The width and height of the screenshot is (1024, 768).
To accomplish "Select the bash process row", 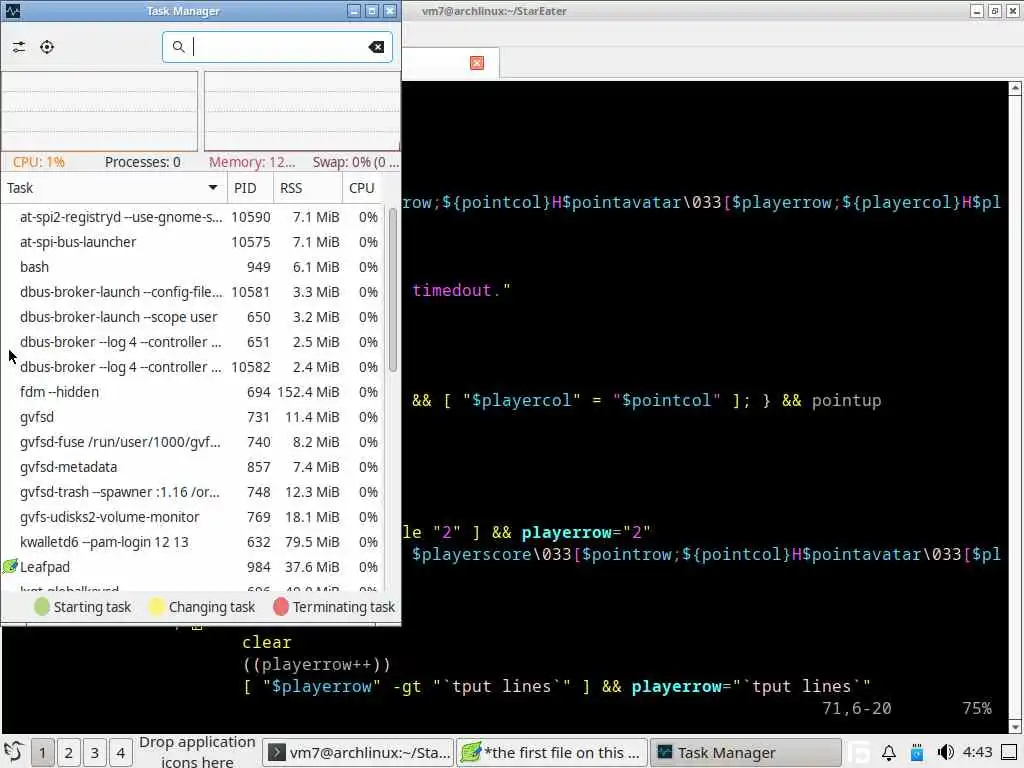I will coord(193,267).
